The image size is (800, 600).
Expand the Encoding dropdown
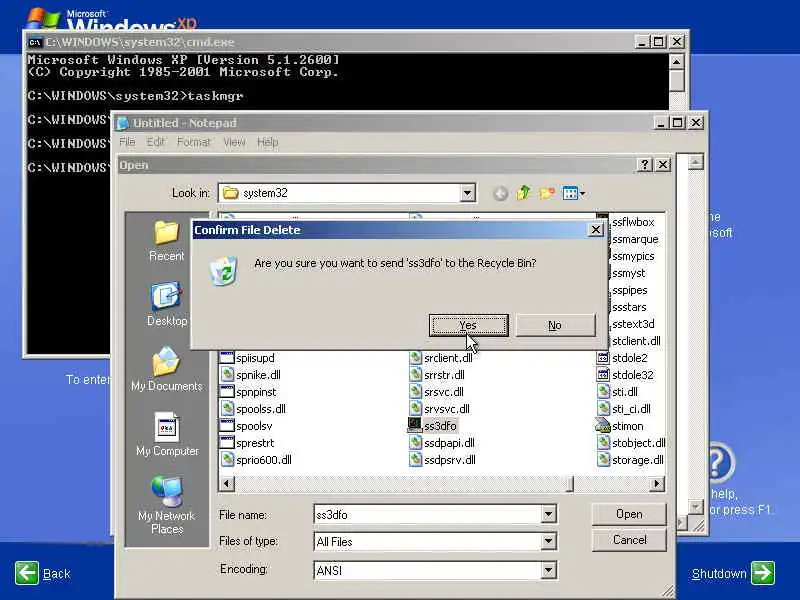click(548, 570)
